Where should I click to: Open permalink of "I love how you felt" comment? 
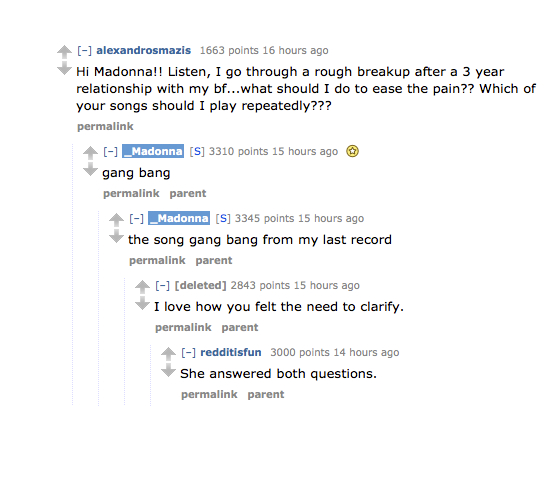click(183, 328)
